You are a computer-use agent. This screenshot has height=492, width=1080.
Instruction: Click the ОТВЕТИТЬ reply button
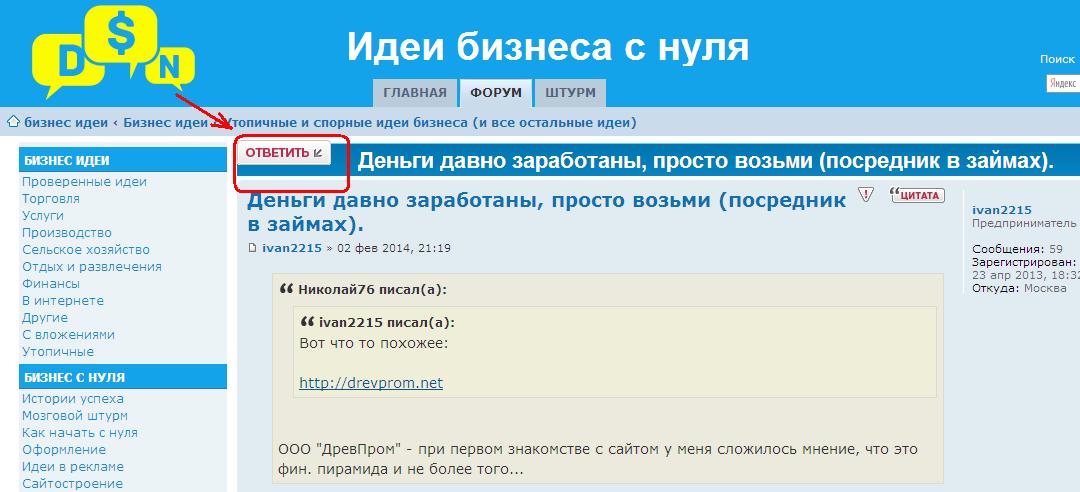(284, 153)
